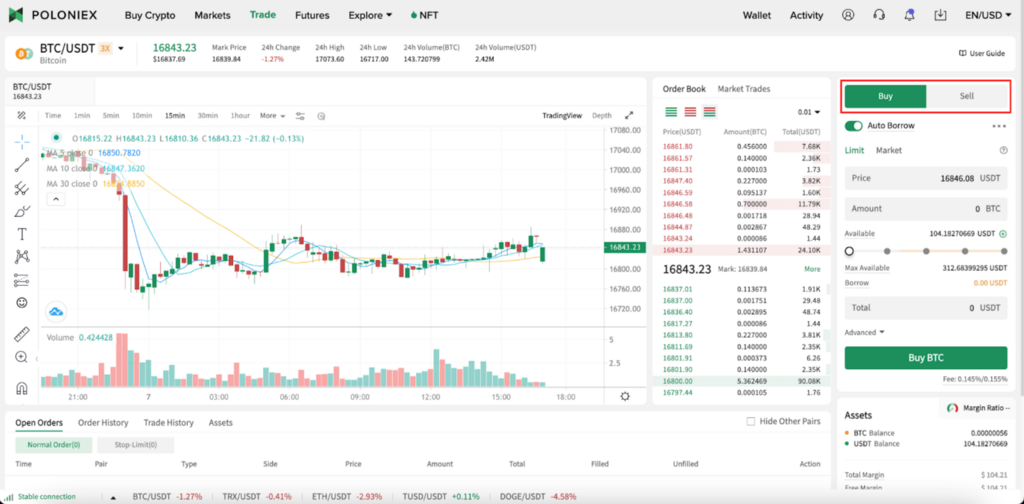Show sell orders only in order book
This screenshot has height=504, width=1024.
pyautogui.click(x=690, y=112)
